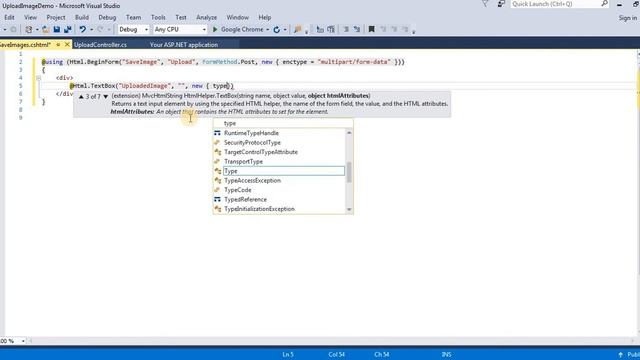Click the Open File folder icon
The width and height of the screenshot is (640, 360).
click(x=46, y=29)
